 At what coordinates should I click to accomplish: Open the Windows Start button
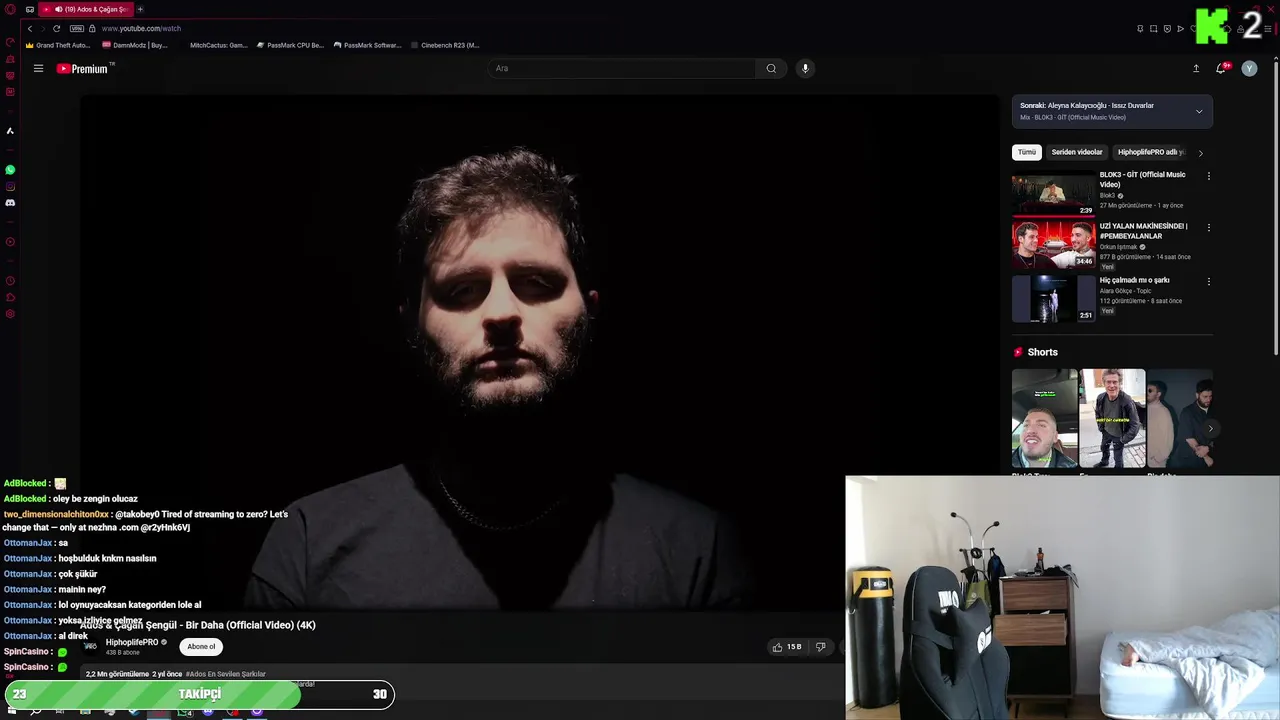12,712
